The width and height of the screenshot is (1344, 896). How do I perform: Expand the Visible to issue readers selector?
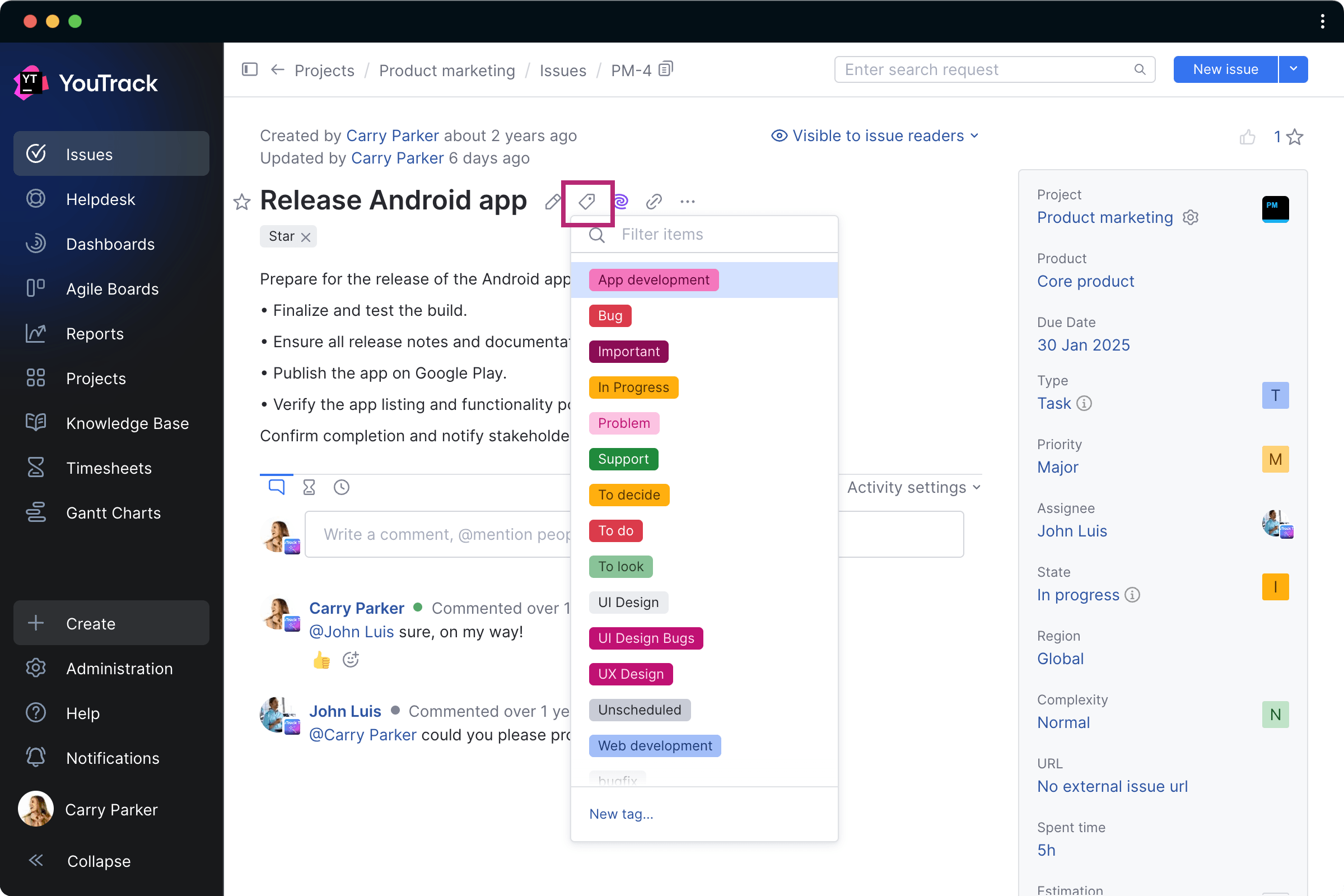pyautogui.click(x=875, y=136)
